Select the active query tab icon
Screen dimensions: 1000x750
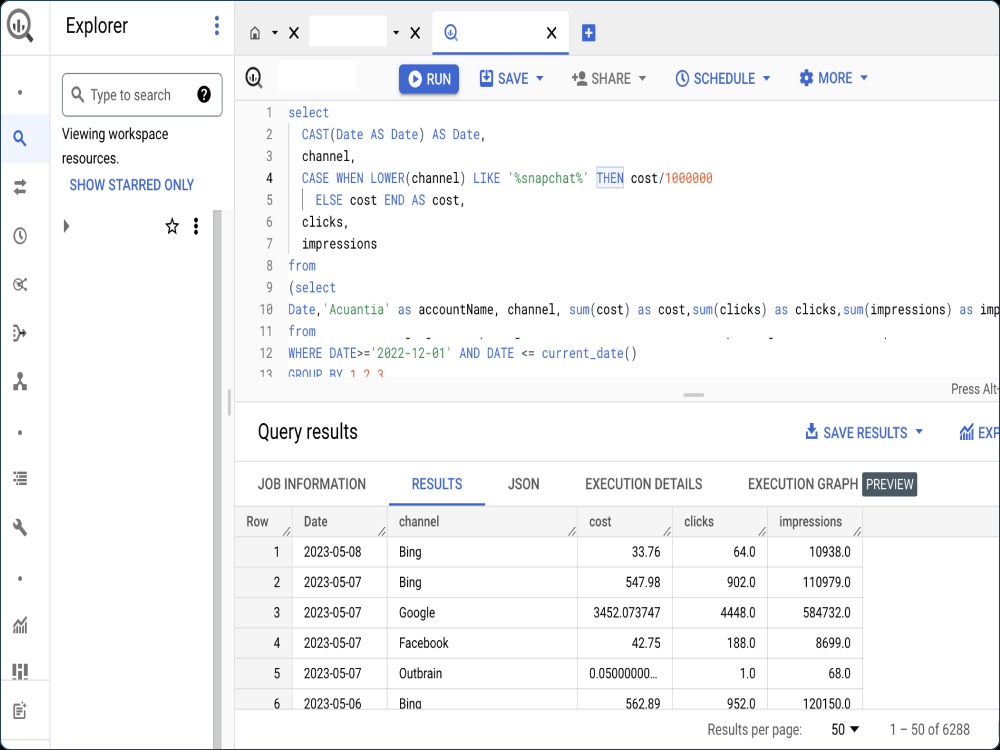point(451,33)
